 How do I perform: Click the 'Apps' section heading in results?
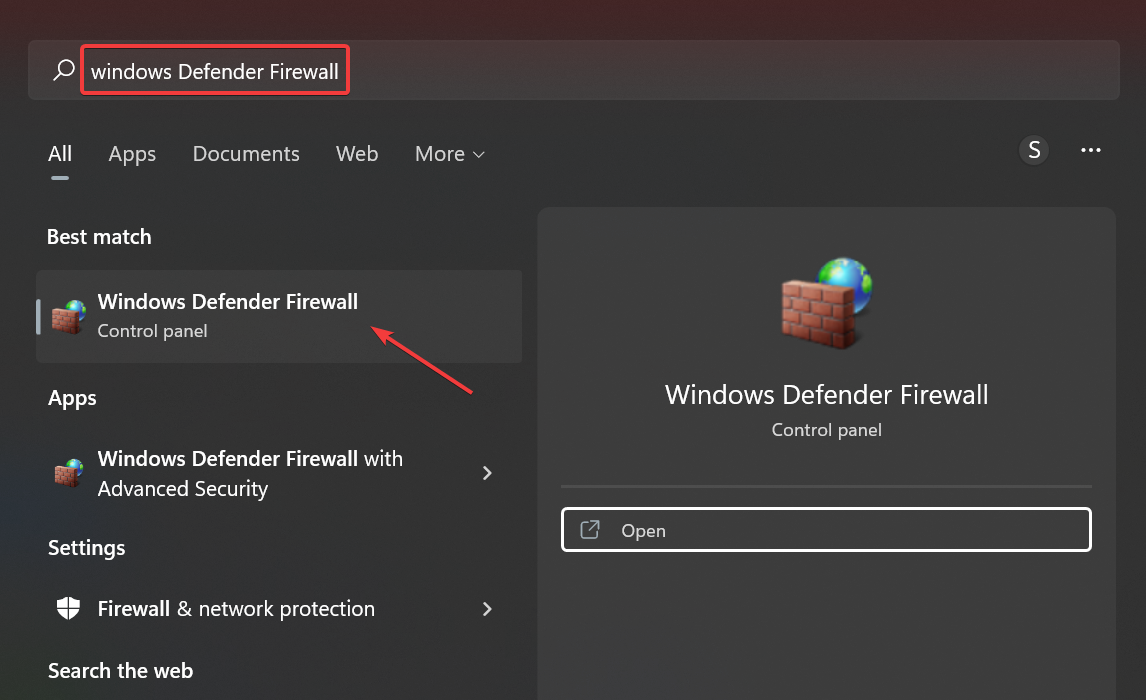72,398
